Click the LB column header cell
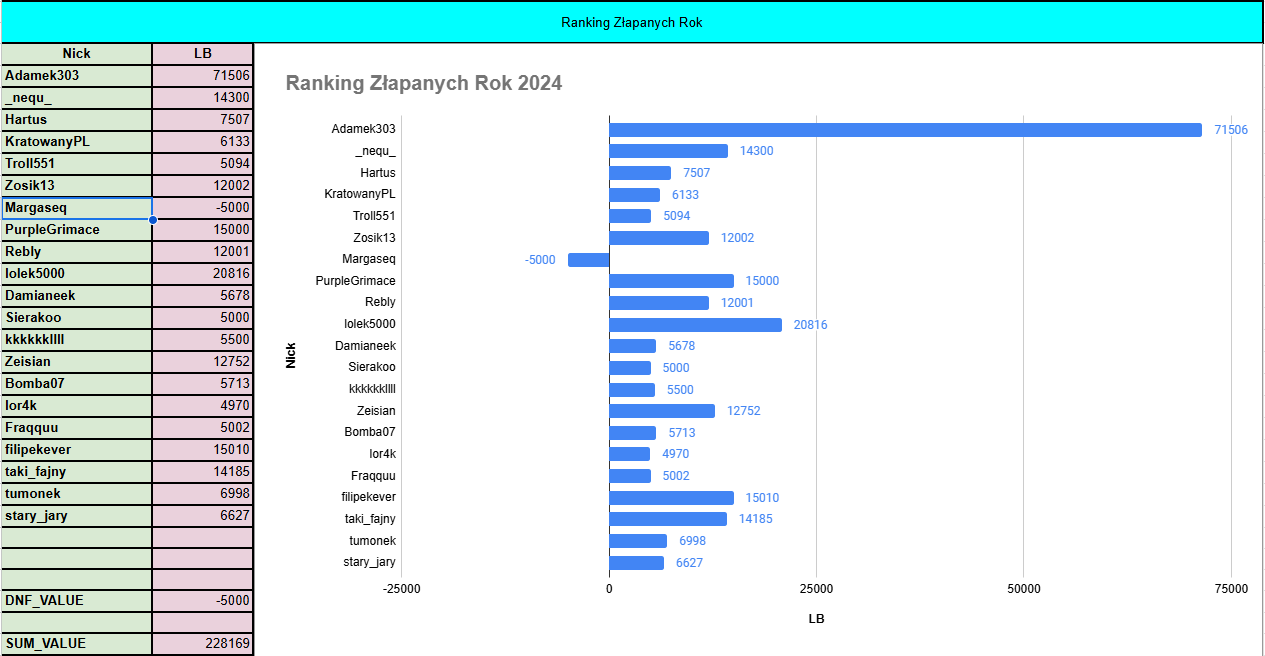This screenshot has width=1265, height=656. coord(203,54)
